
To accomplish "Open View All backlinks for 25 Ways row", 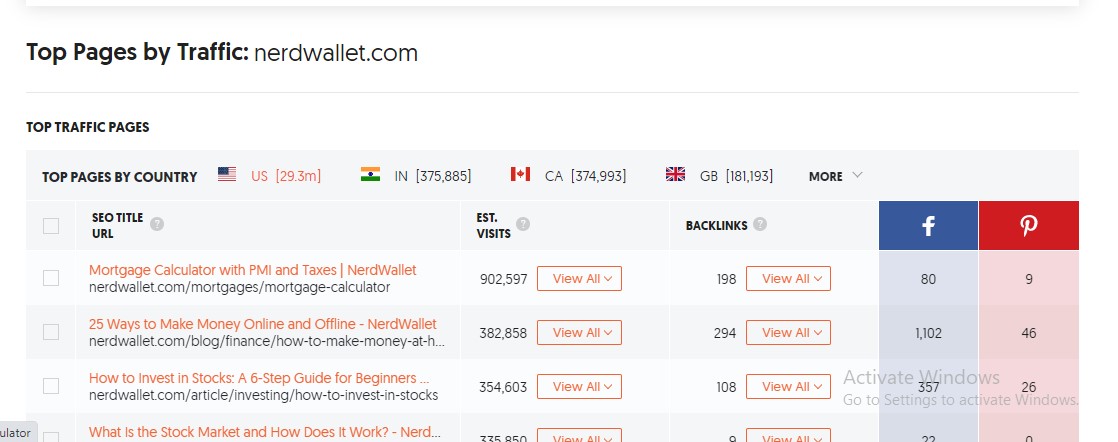I will [788, 332].
